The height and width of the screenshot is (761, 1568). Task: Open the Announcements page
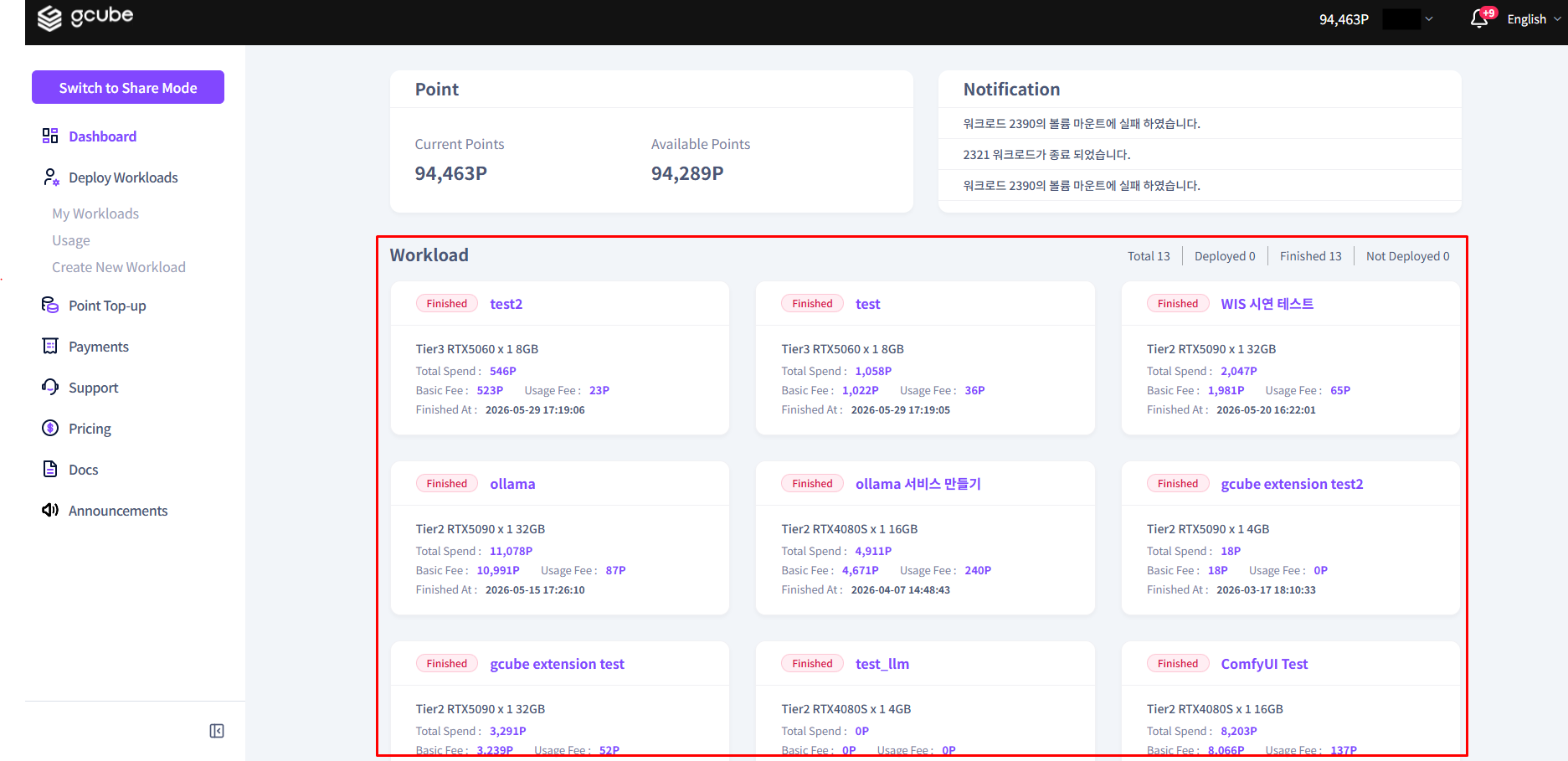click(x=118, y=511)
